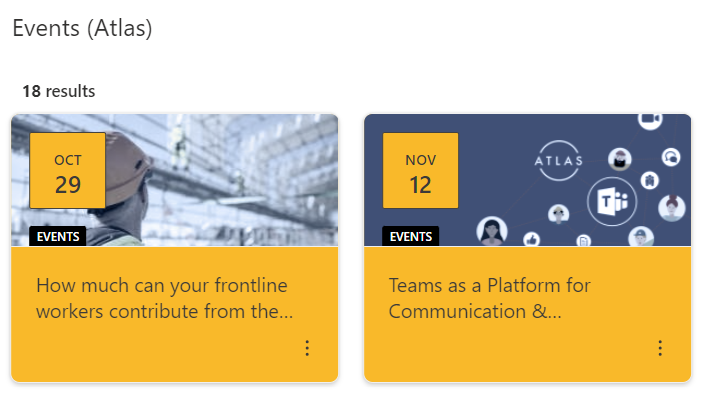Image resolution: width=704 pixels, height=397 pixels.
Task: Open 'Teams as a Platform for Communication' event
Action: tap(489, 298)
